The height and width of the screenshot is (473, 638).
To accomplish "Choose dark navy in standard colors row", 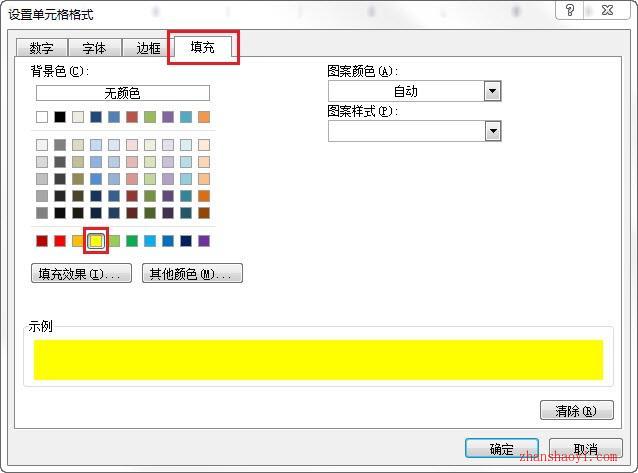I will pyautogui.click(x=186, y=241).
